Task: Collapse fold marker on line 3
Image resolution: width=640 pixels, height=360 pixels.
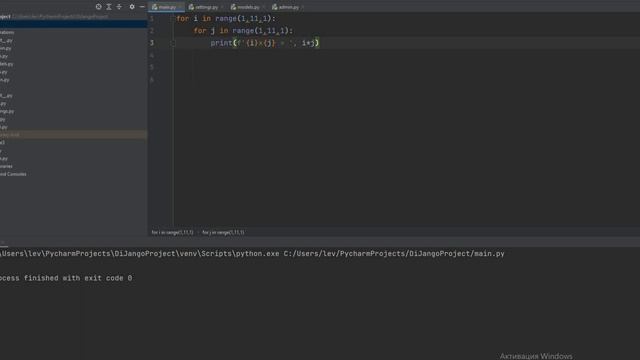Action: point(173,43)
